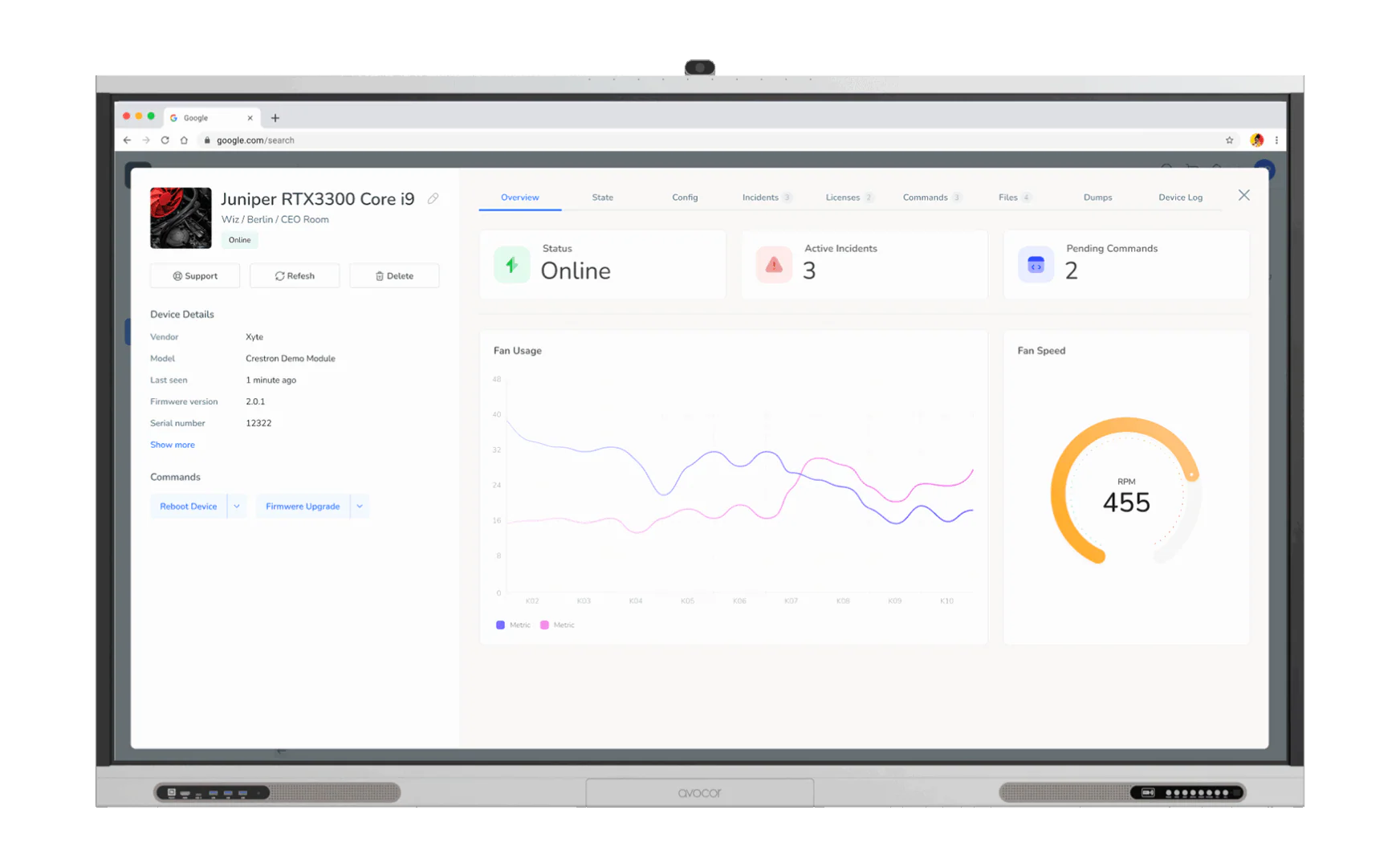This screenshot has width=1400, height=867.
Task: Expand details with Show more
Action: tap(173, 445)
